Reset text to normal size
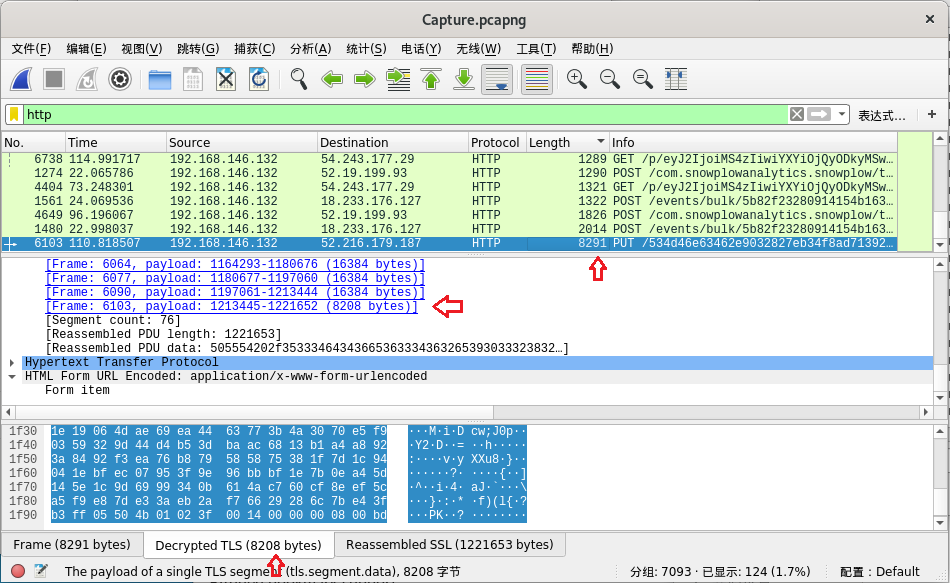Screen dimensions: 950x583 (642, 79)
